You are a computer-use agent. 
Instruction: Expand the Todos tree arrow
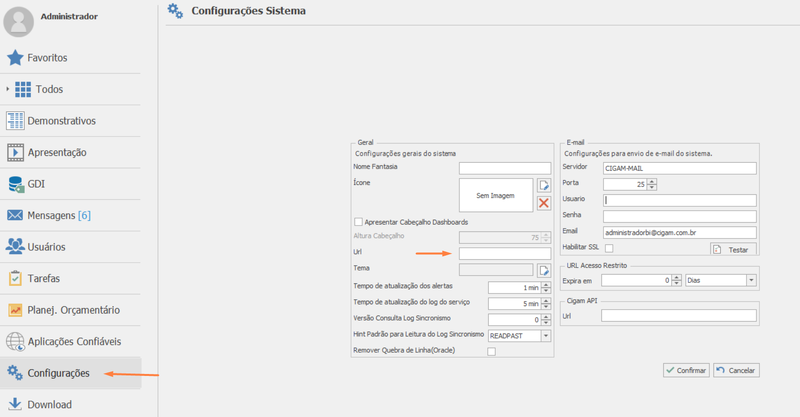[8, 89]
